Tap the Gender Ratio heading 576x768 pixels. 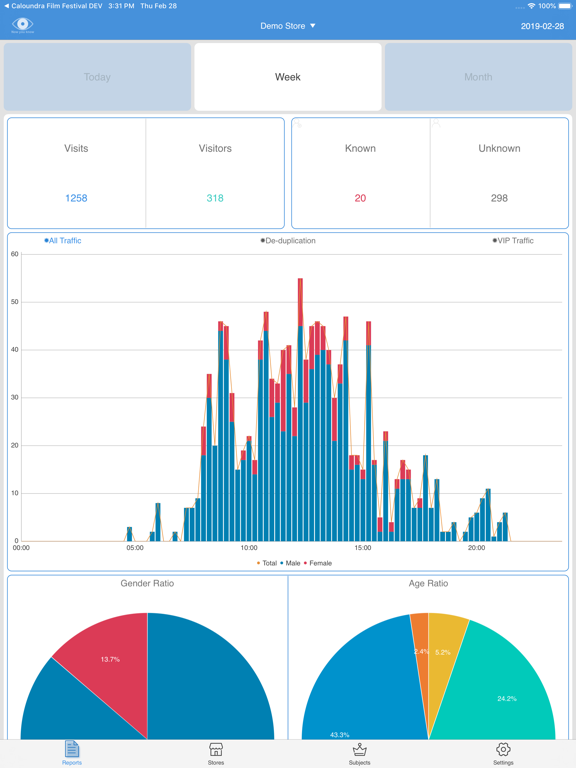pos(147,583)
